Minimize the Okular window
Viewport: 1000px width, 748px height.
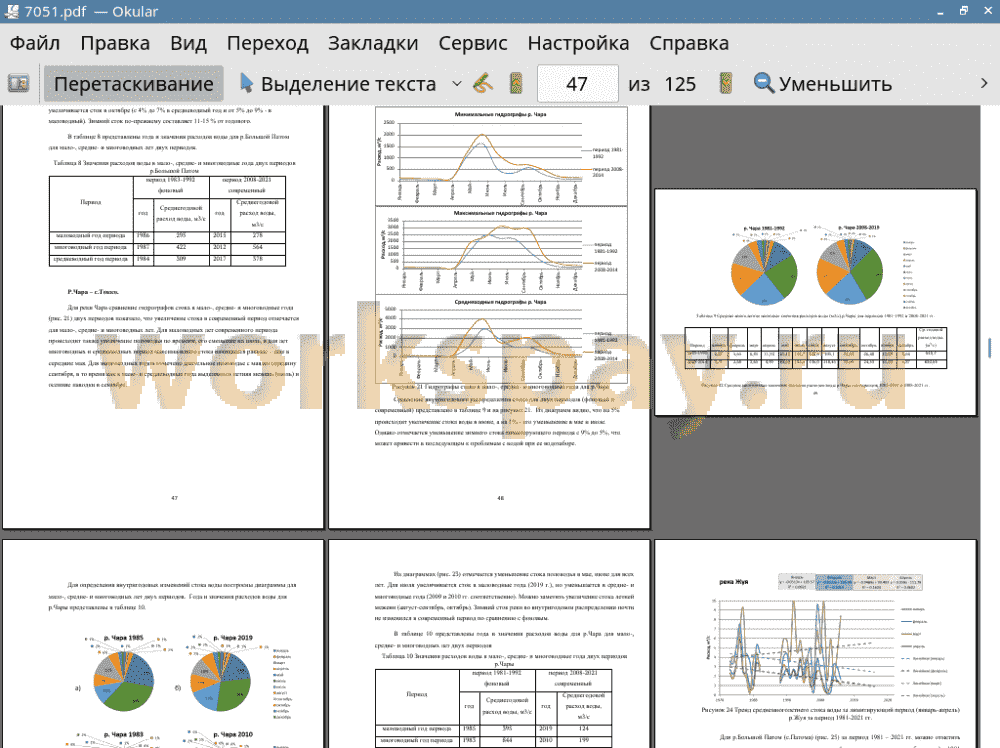940,11
